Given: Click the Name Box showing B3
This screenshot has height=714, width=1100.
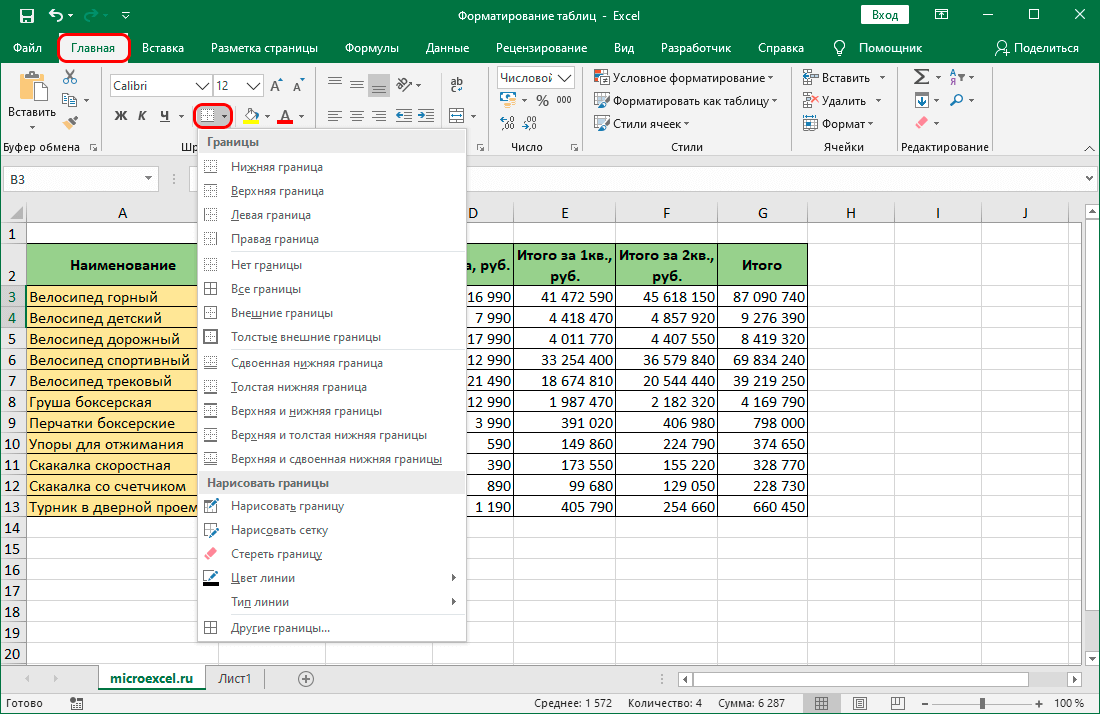Looking at the screenshot, I should [70, 179].
